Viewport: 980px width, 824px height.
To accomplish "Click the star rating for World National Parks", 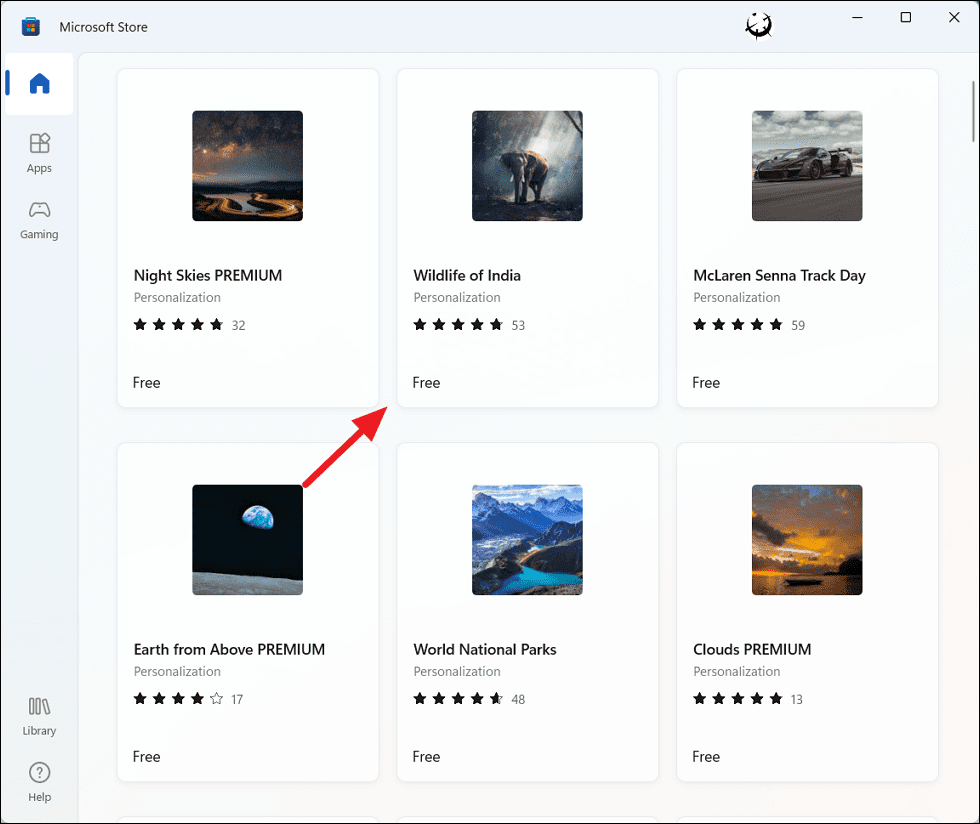I will click(x=458, y=698).
